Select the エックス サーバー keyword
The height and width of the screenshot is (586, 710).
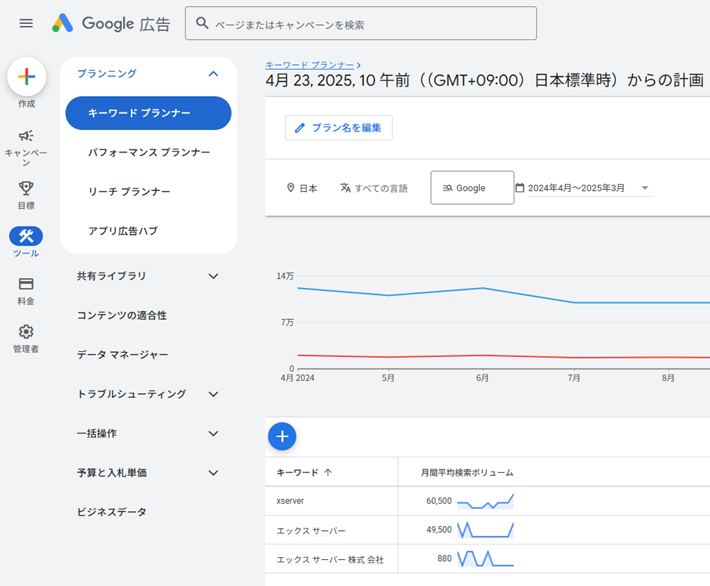tap(311, 530)
